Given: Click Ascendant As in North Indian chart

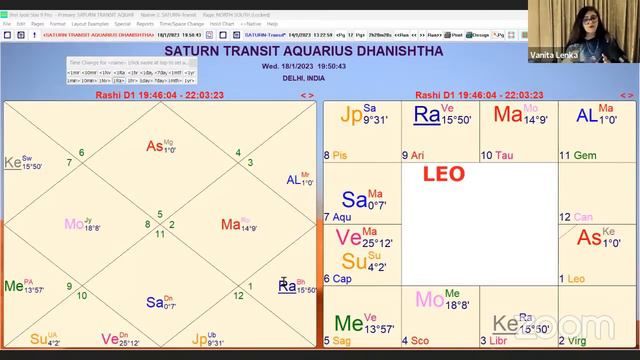Looking at the screenshot, I should tap(161, 146).
